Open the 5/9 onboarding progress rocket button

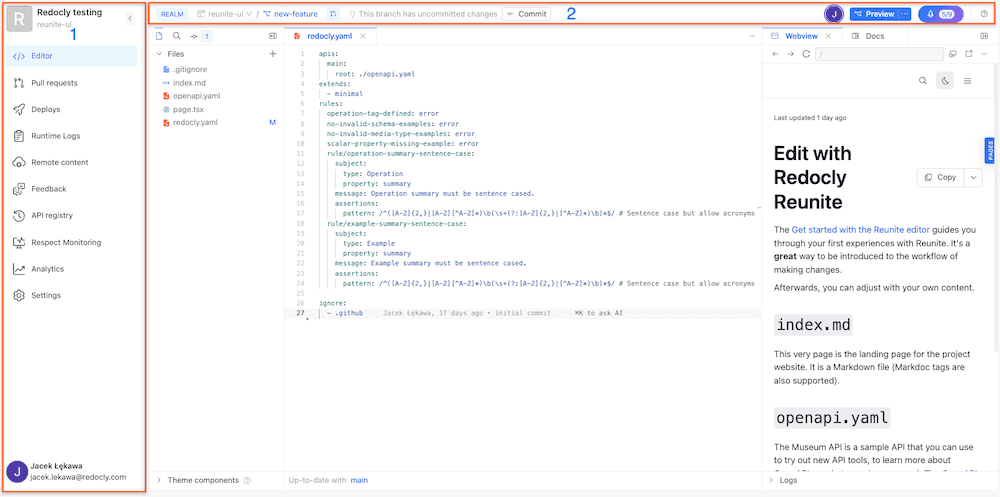pyautogui.click(x=941, y=14)
